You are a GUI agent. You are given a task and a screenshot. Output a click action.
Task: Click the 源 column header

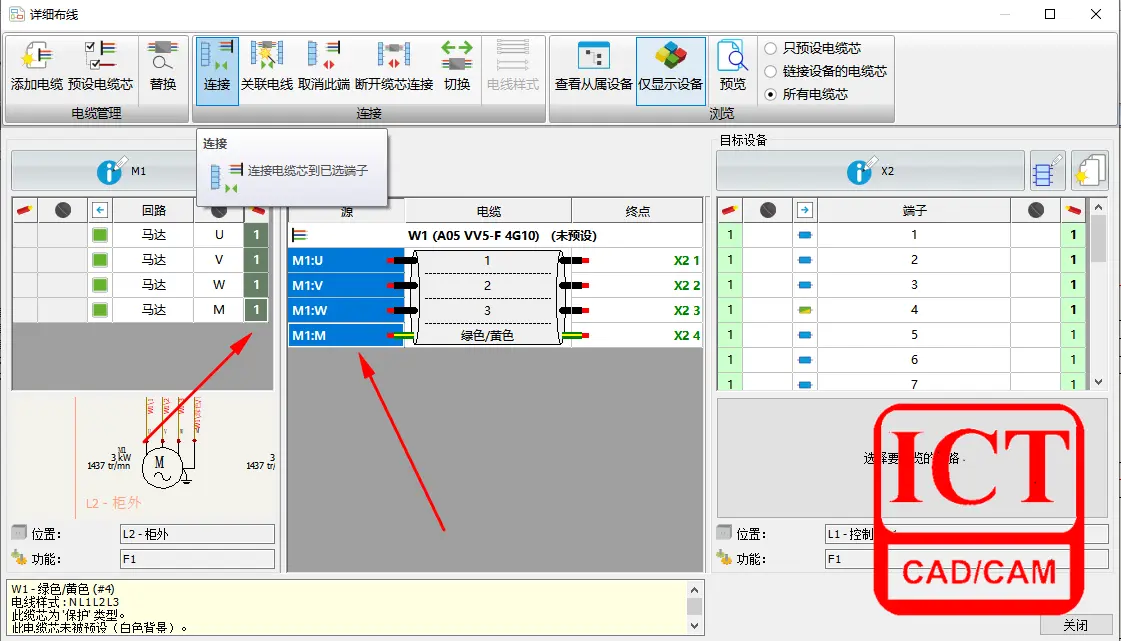point(347,212)
